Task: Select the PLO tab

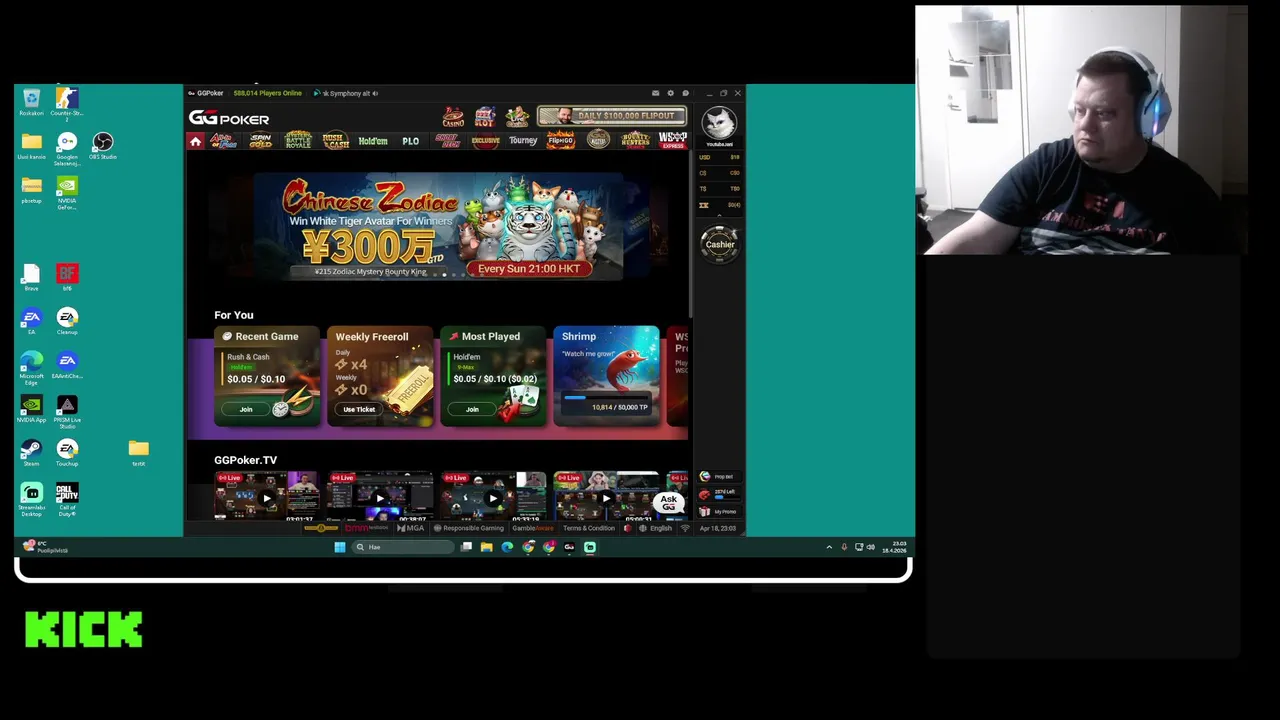Action: point(410,141)
